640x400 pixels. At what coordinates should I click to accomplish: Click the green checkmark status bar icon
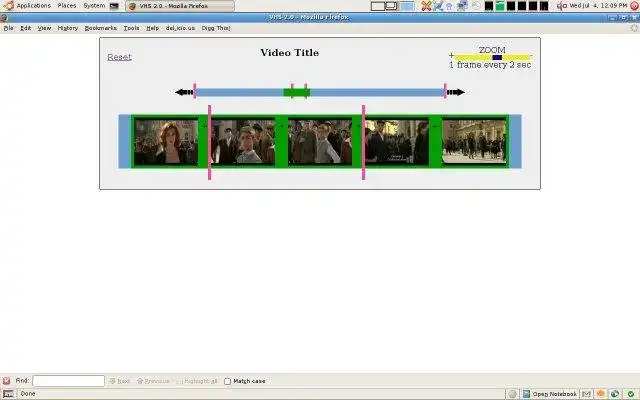click(x=631, y=394)
